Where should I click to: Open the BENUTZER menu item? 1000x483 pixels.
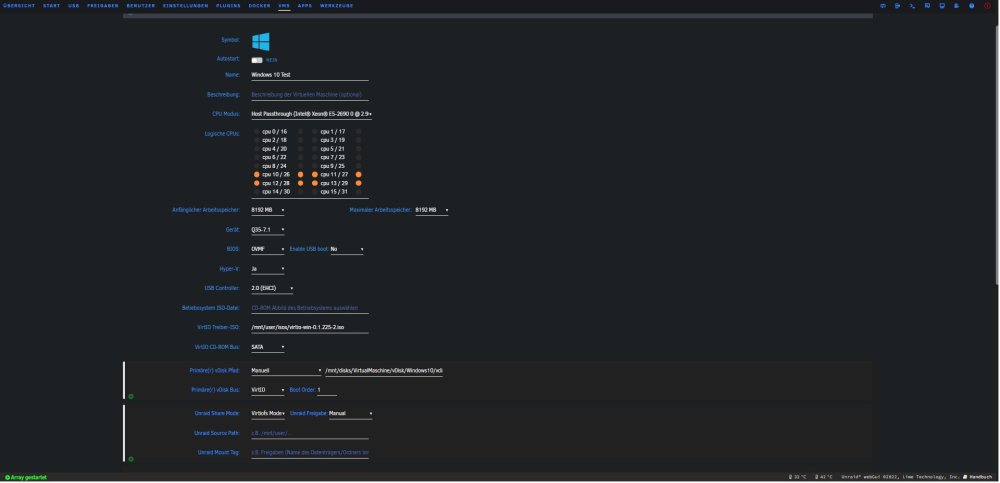click(141, 6)
